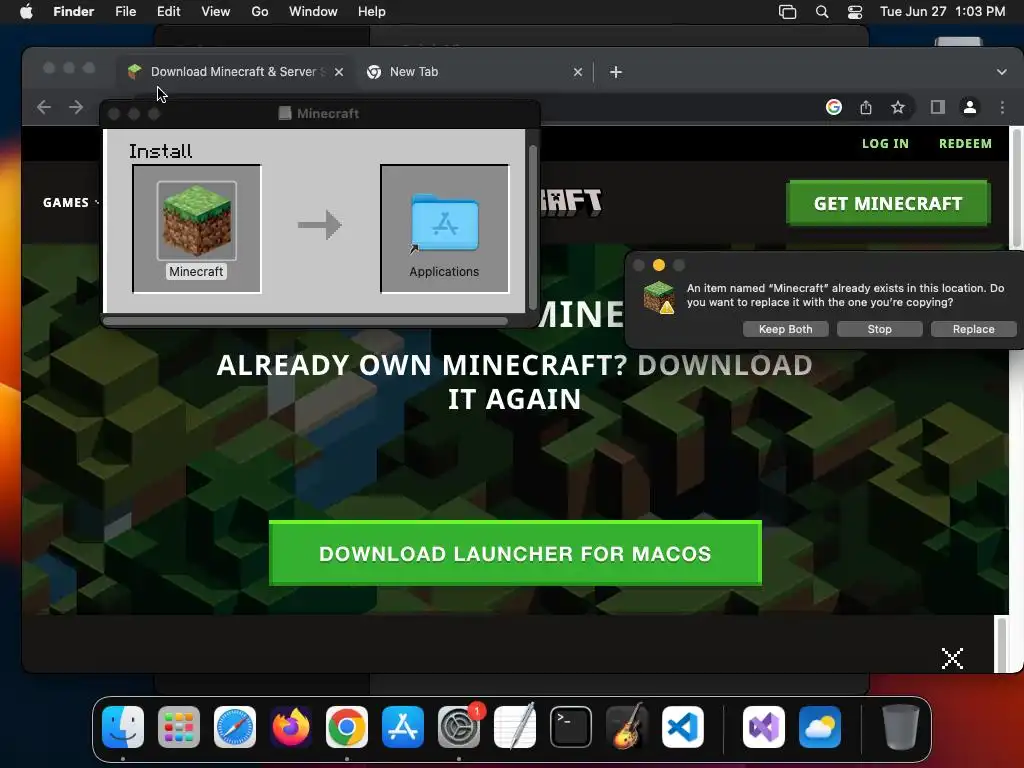Open Chrome profile menu

(x=970, y=107)
